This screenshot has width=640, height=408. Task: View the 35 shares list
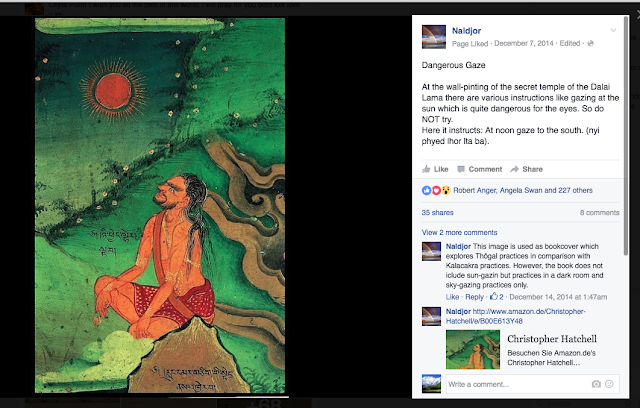437,213
